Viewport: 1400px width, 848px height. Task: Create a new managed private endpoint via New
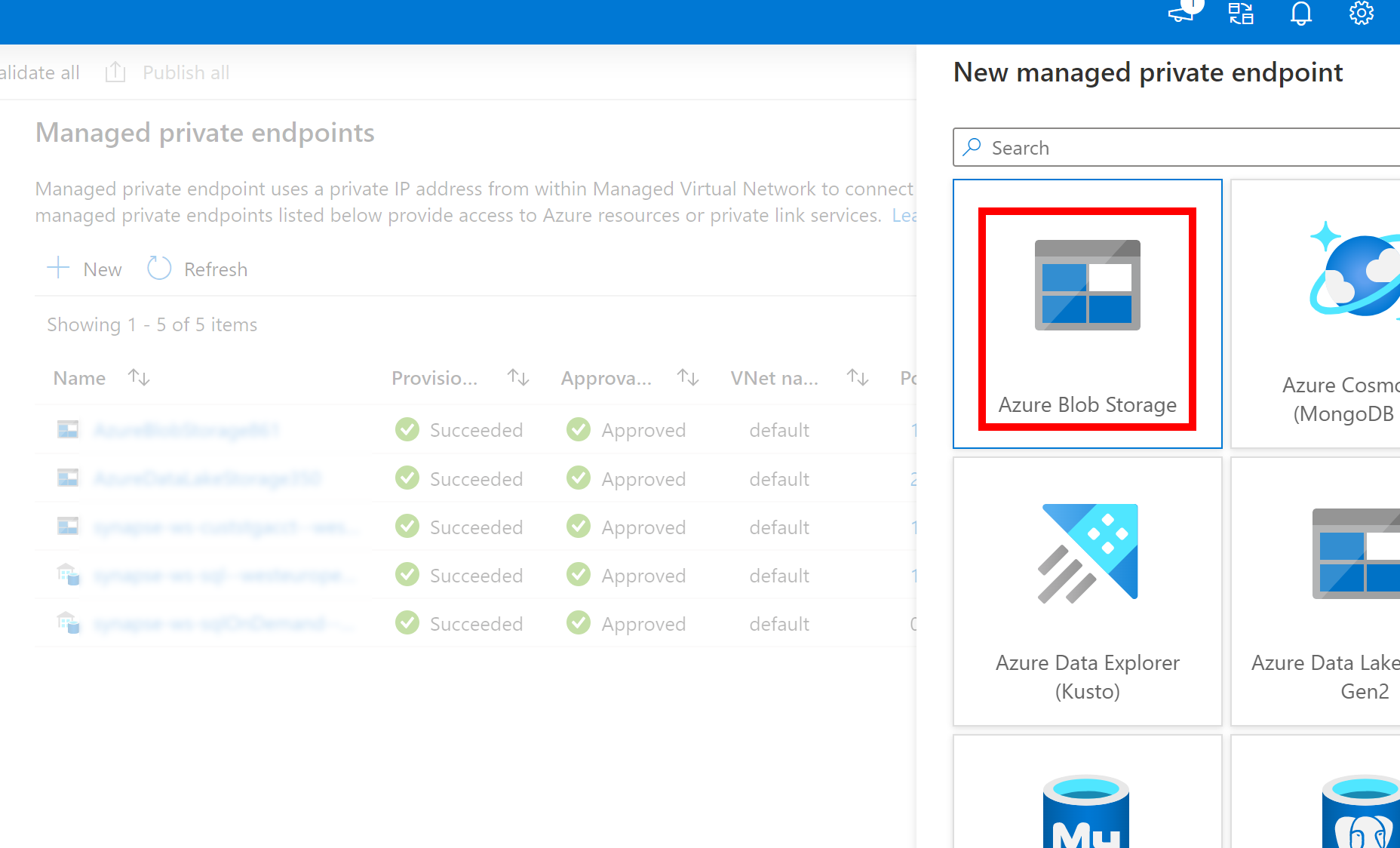[x=84, y=269]
